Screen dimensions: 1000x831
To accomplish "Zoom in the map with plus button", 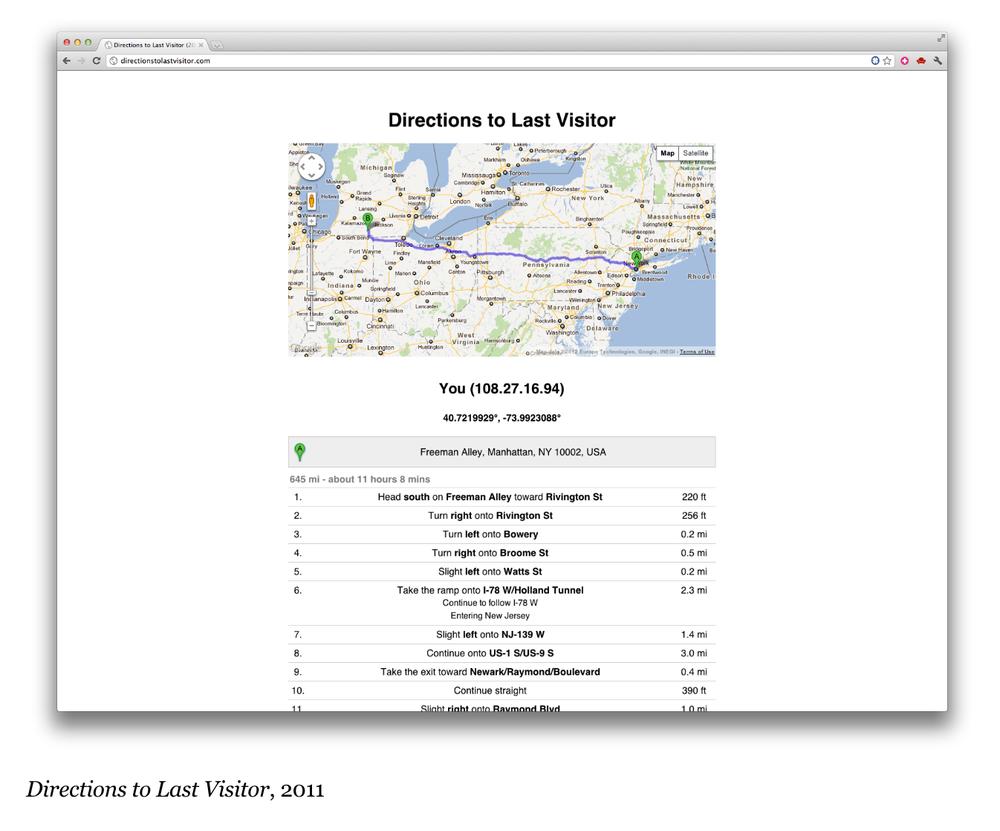I will pyautogui.click(x=311, y=222).
